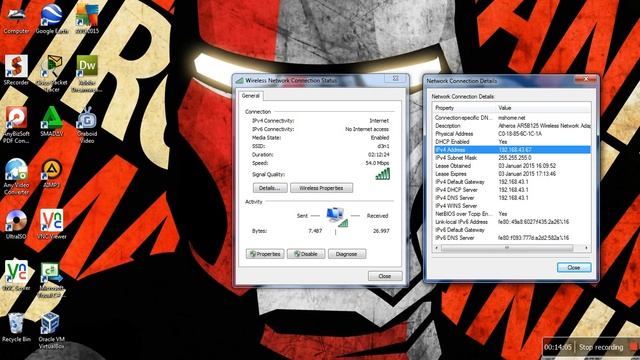Click the scroll-left arrow in details list

pyautogui.click(x=437, y=248)
